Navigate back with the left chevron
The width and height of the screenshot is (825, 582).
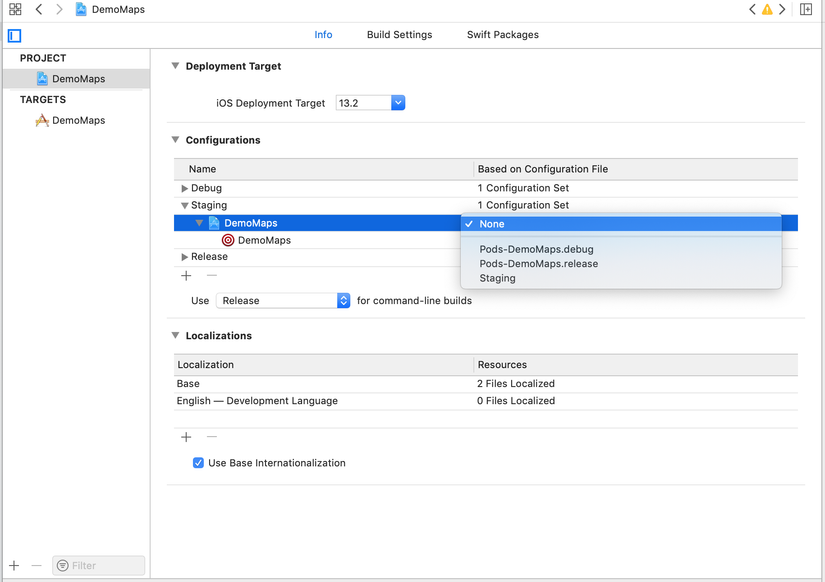(x=39, y=9)
